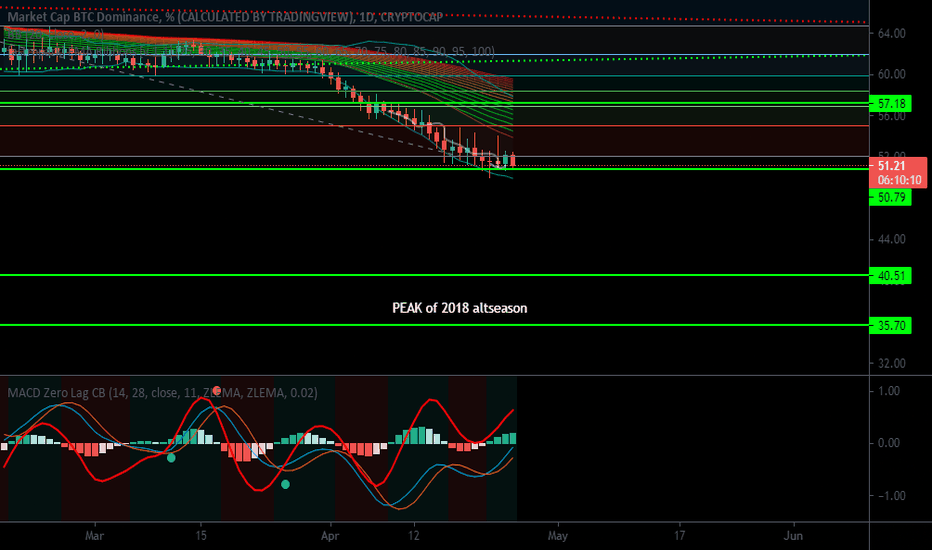Click the red dot marker on MACD peak
The height and width of the screenshot is (550, 932).
(x=217, y=391)
